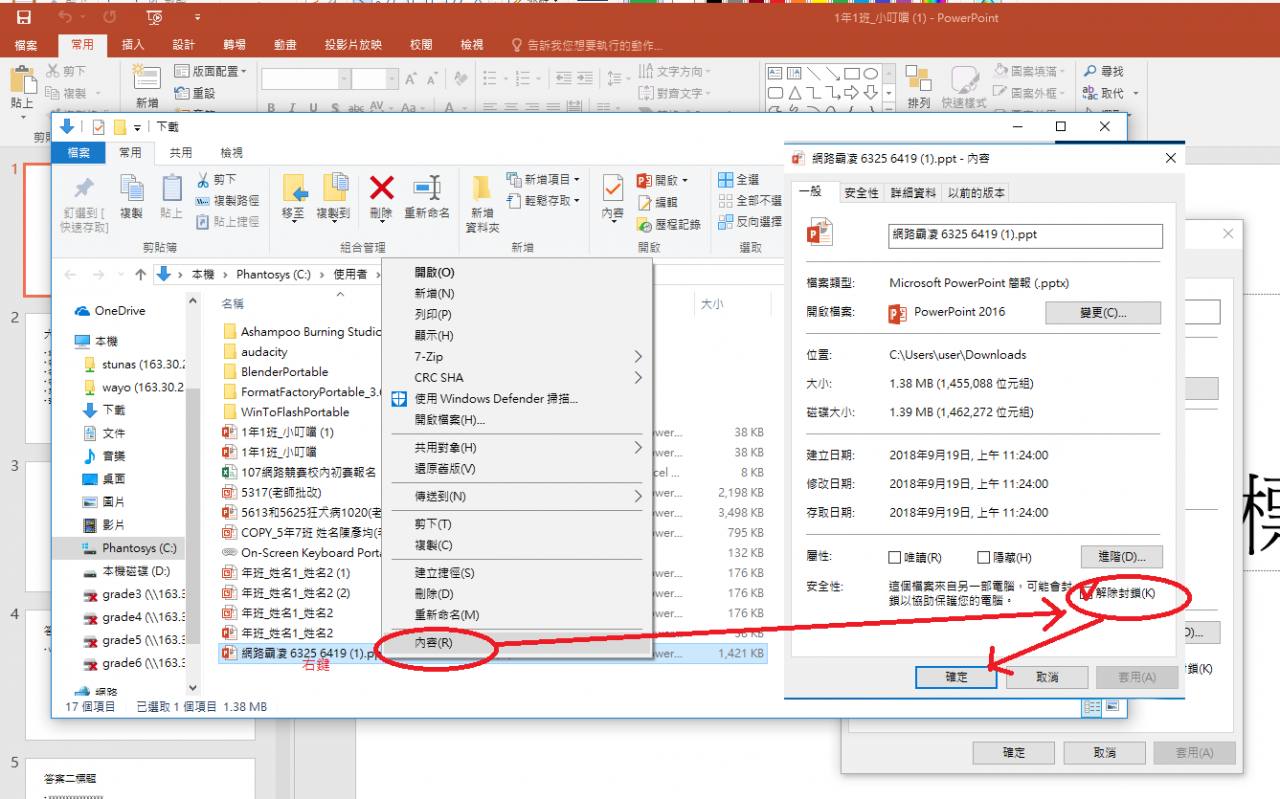Click the Properties (內容) checkmark icon in Explorer ribbon

pyautogui.click(x=613, y=187)
